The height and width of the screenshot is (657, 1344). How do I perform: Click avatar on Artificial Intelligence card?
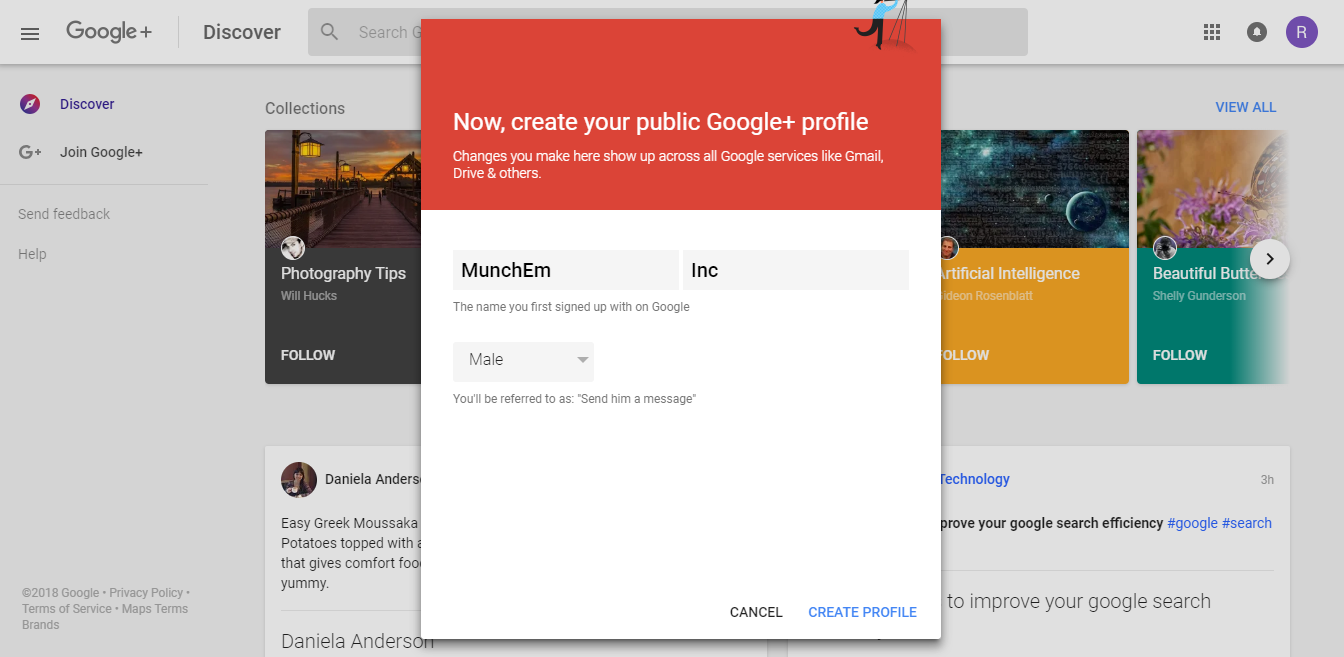pyautogui.click(x=948, y=248)
